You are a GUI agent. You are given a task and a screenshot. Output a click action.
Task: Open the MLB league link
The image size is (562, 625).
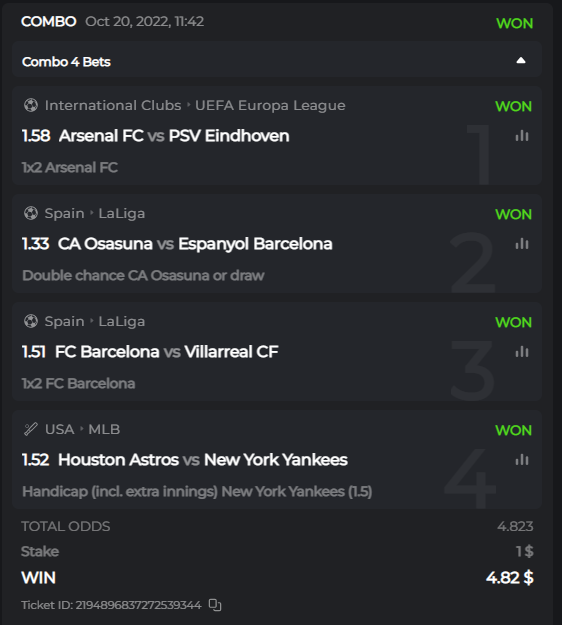click(x=104, y=429)
